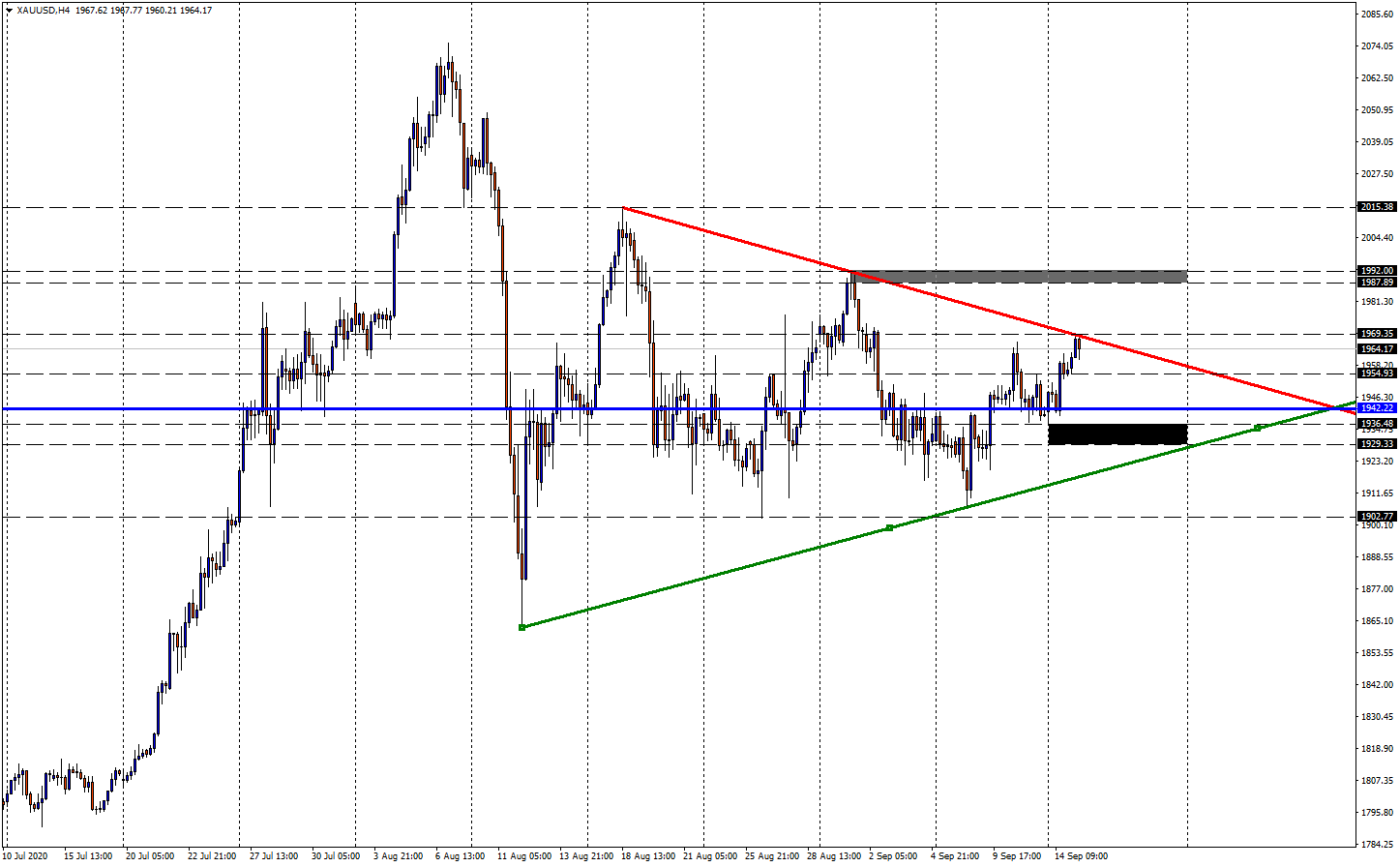Click the 14 Sep 09:00 date label
The image size is (1400, 867).
point(1081,856)
